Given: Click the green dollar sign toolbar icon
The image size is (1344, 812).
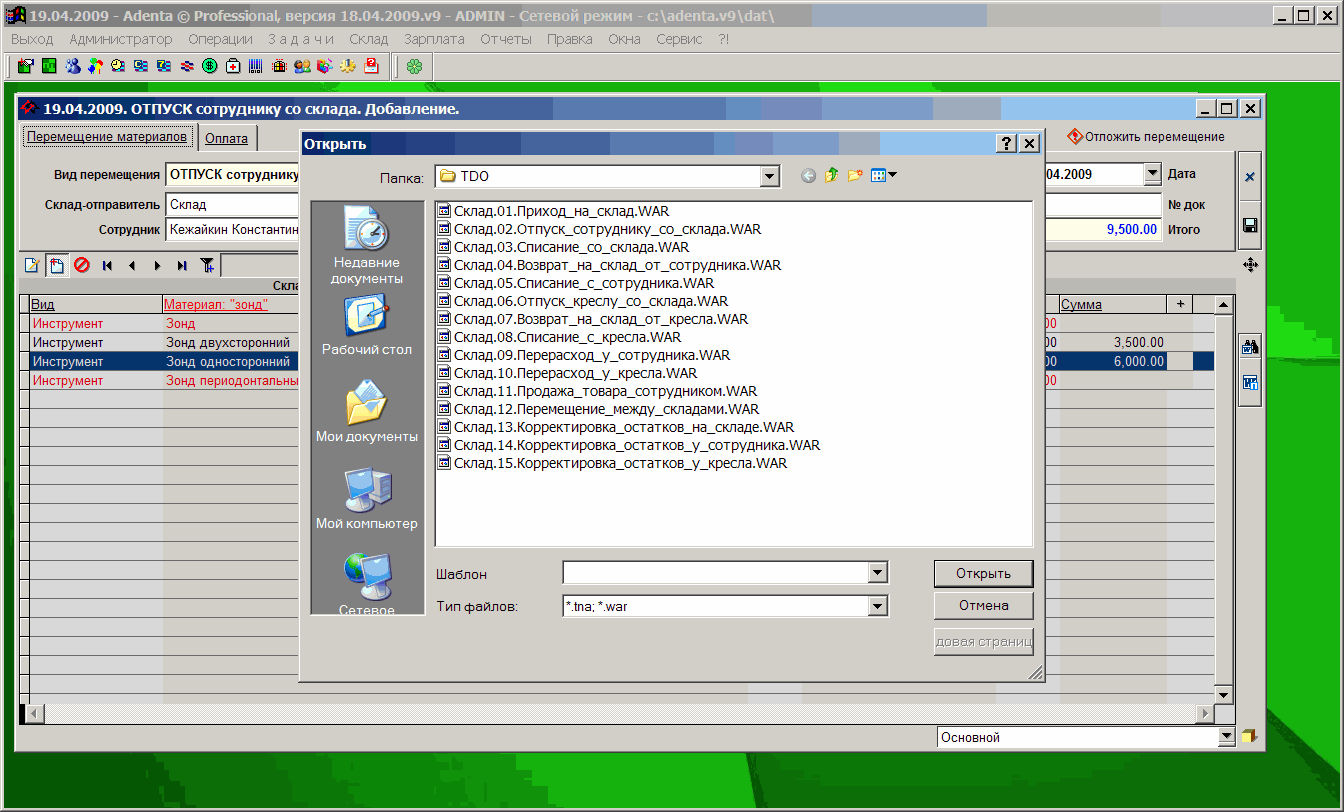Looking at the screenshot, I should (x=210, y=67).
